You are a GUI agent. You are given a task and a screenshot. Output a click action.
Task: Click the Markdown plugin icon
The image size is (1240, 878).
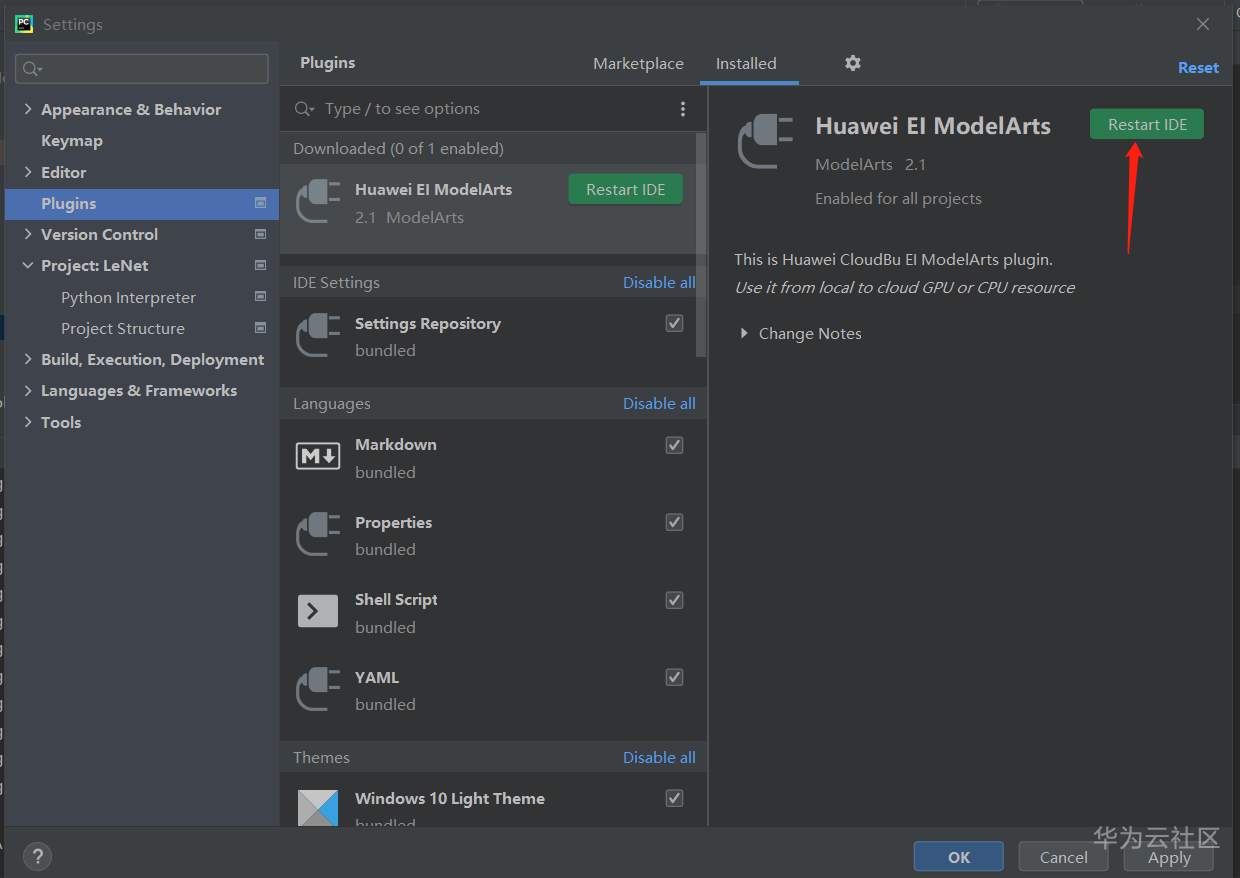318,457
